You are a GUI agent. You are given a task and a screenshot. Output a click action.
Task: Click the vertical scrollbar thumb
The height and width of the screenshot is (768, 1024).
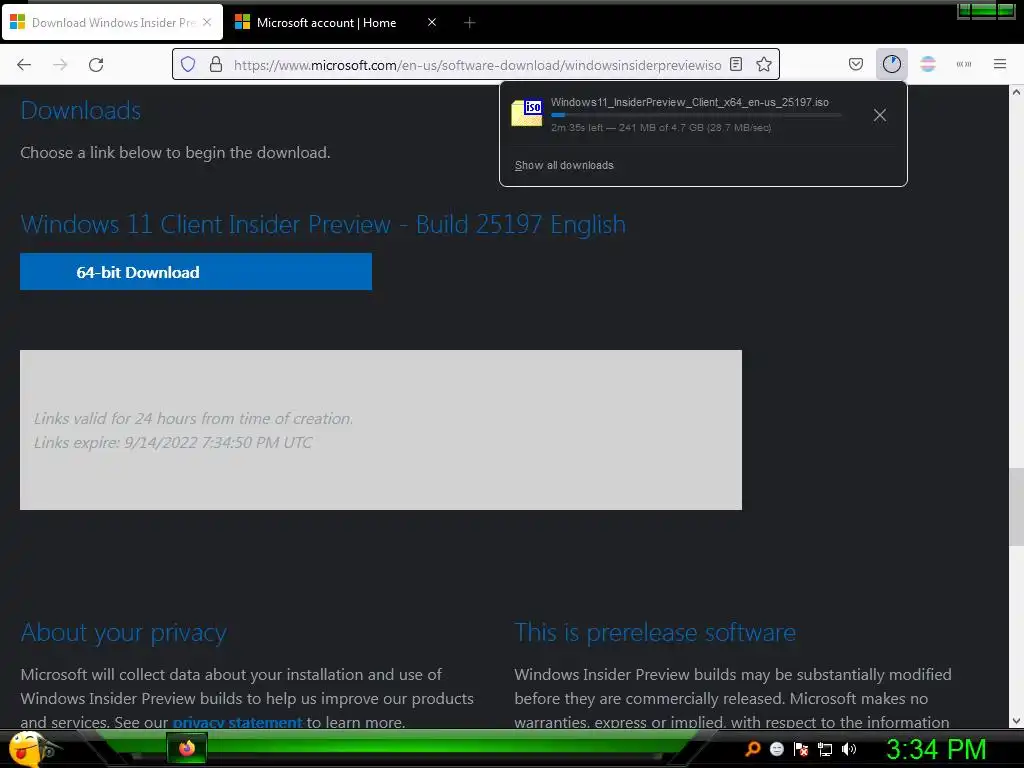point(1016,507)
